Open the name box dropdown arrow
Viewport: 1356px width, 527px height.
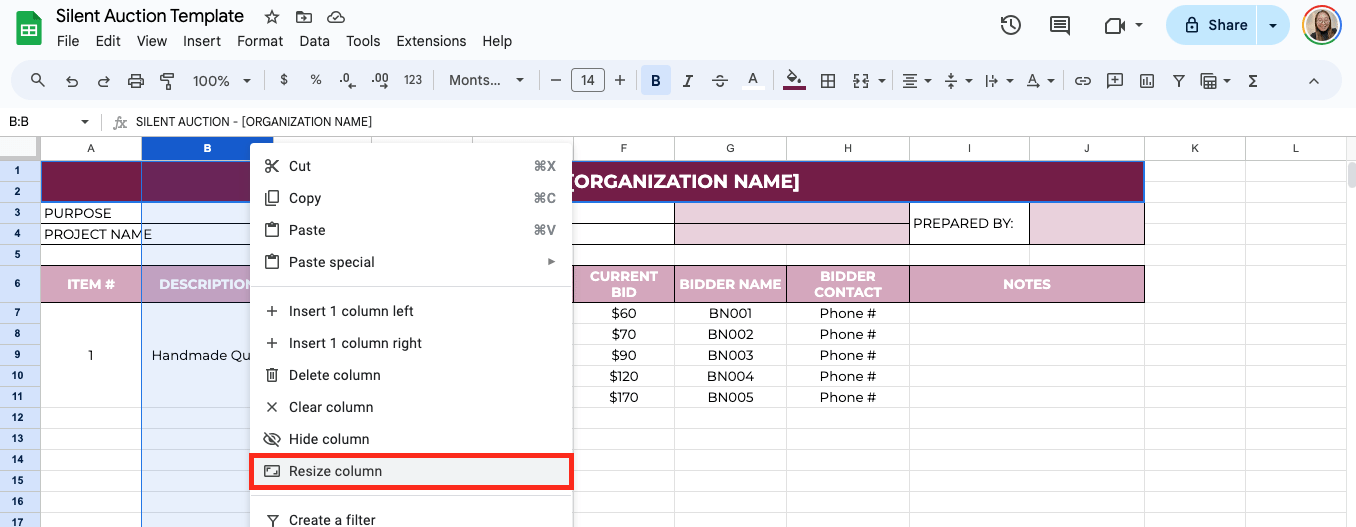[x=85, y=122]
